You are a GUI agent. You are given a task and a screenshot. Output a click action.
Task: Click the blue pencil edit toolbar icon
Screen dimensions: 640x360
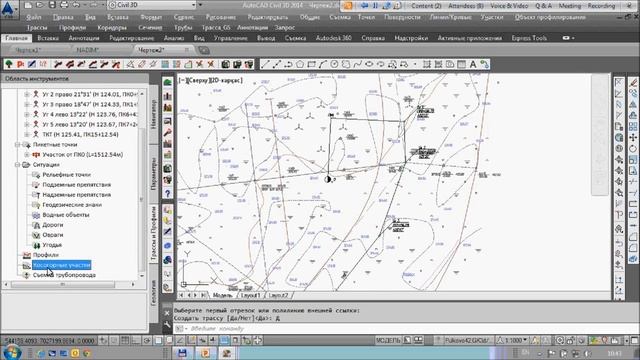pos(32,64)
